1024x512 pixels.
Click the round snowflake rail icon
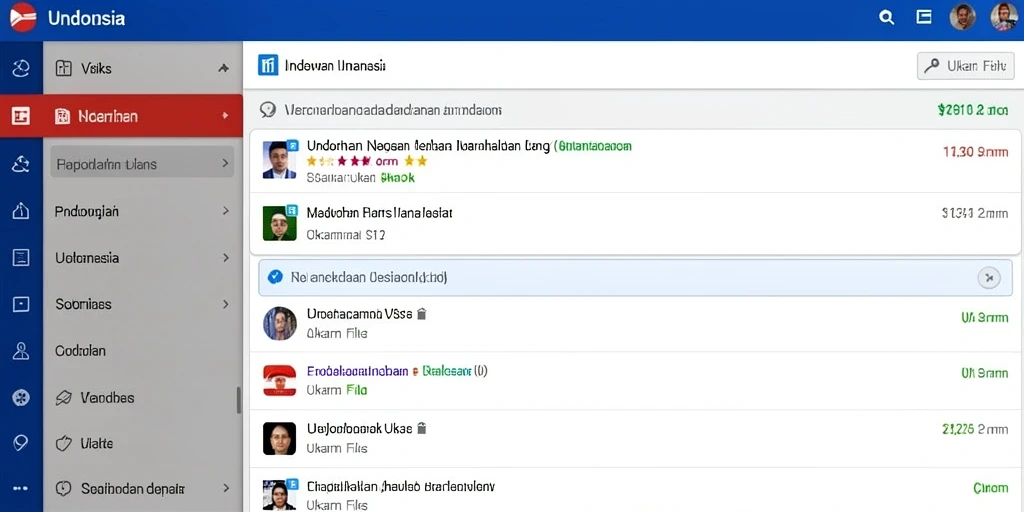21,397
